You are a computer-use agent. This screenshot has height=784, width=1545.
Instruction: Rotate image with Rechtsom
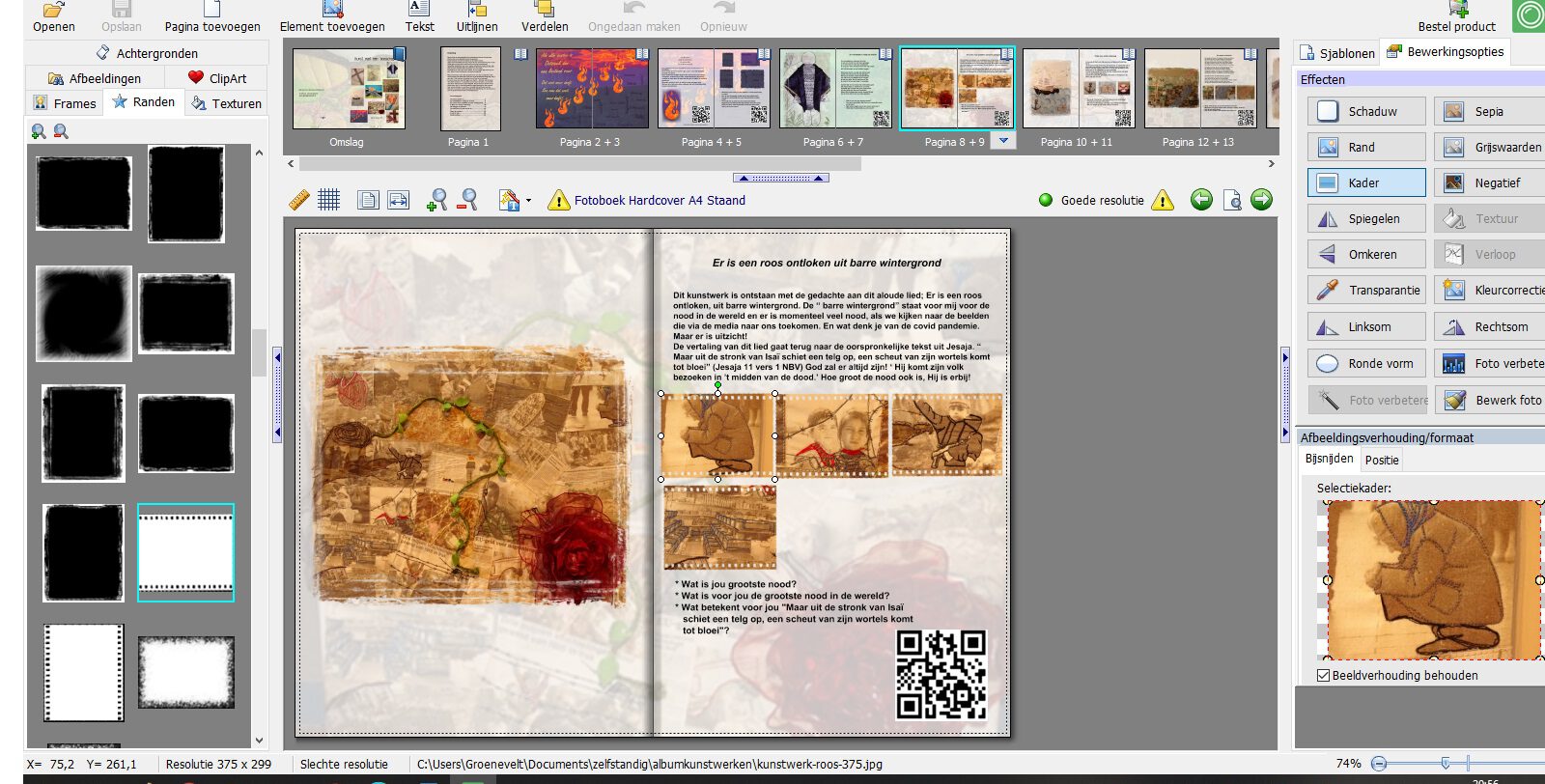tap(1490, 326)
